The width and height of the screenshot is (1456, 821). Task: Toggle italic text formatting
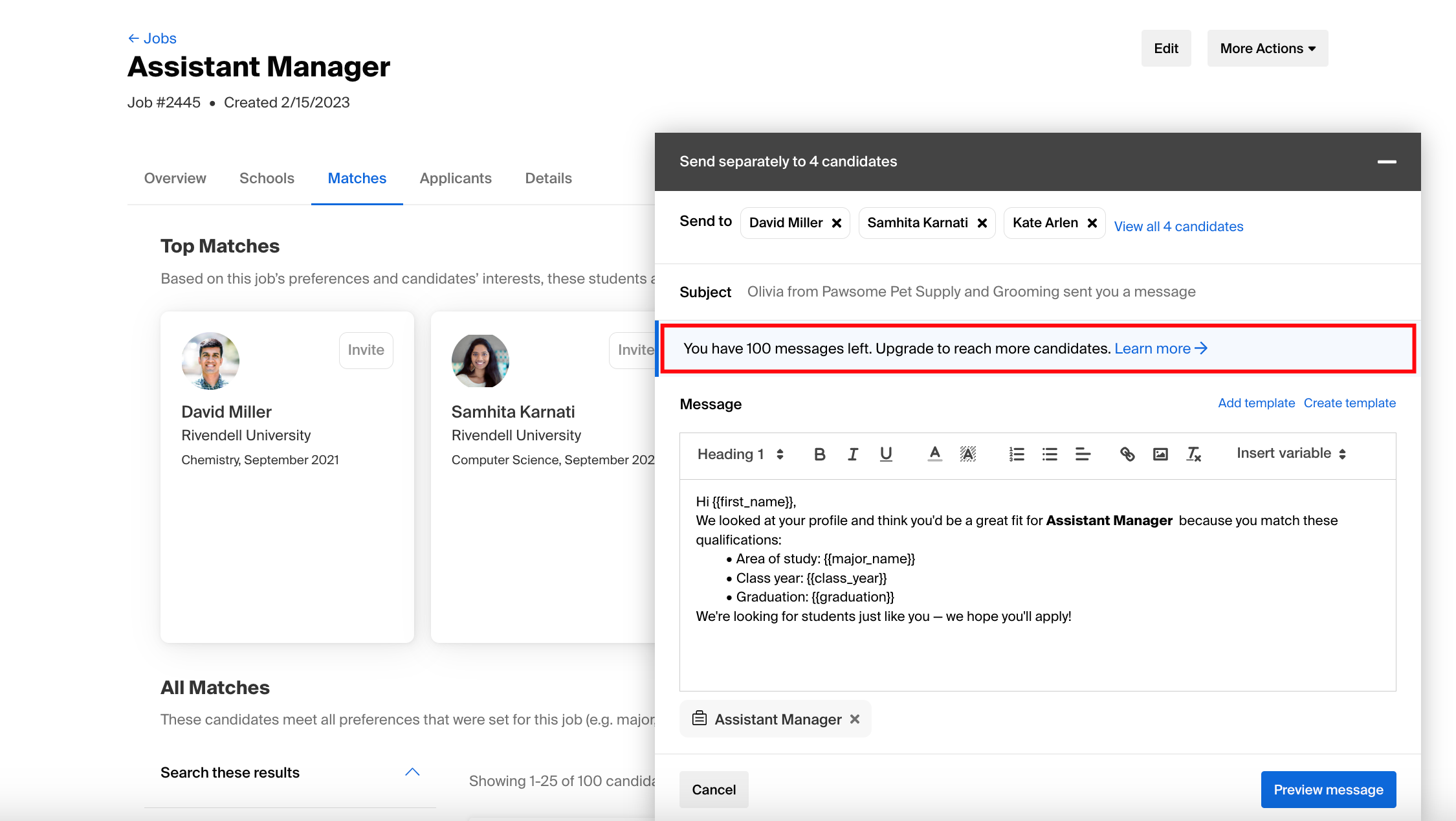tap(853, 455)
